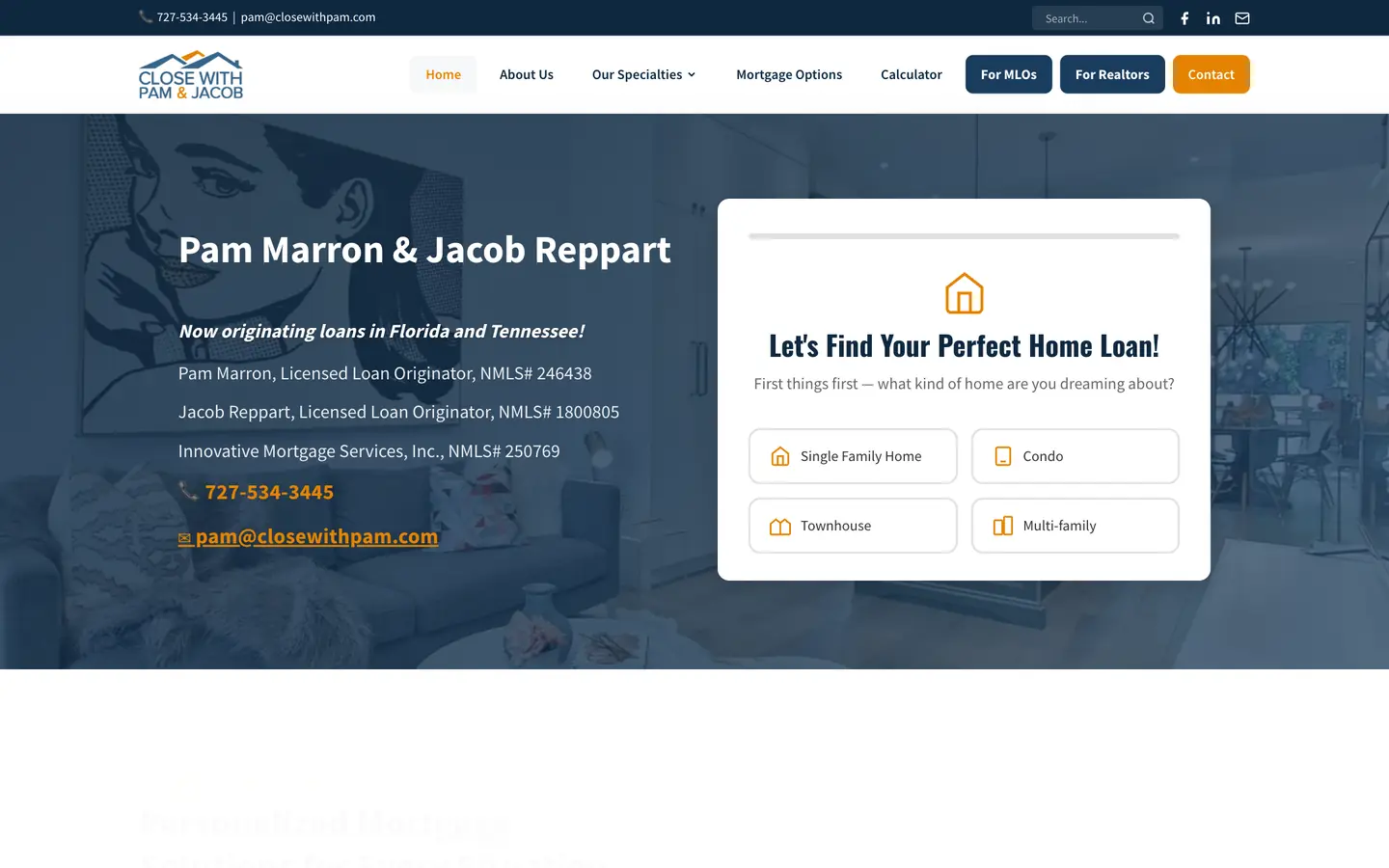
Task: Open the Calculator page
Action: (912, 74)
